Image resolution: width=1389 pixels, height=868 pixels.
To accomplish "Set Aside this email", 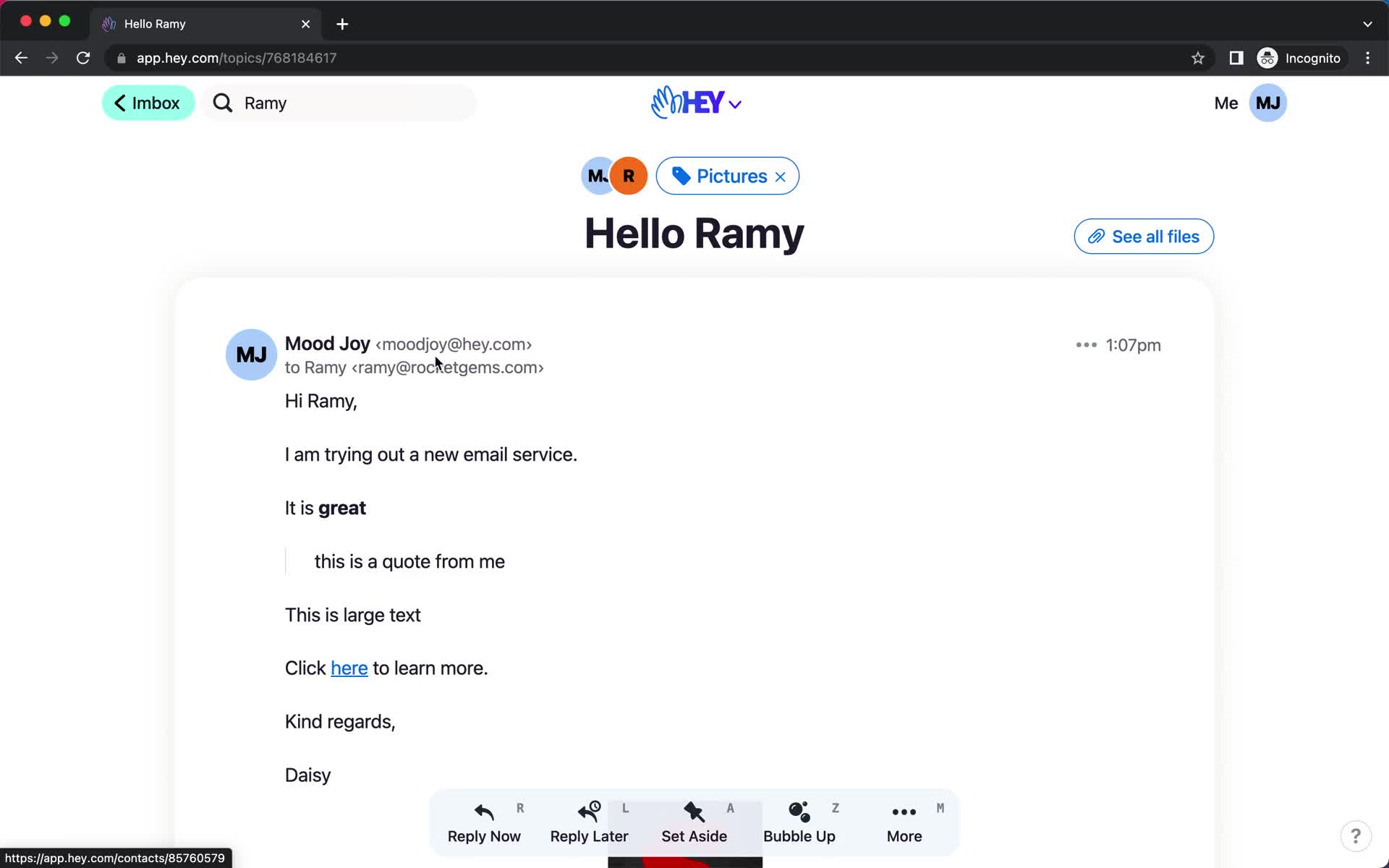I will click(x=694, y=823).
